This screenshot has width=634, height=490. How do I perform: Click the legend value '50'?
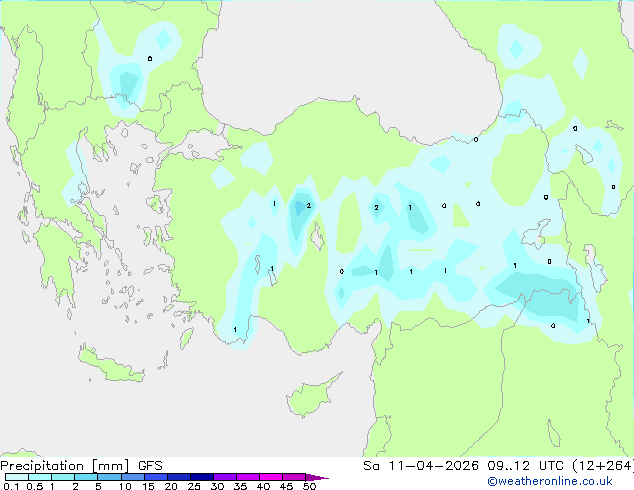pyautogui.click(x=309, y=486)
